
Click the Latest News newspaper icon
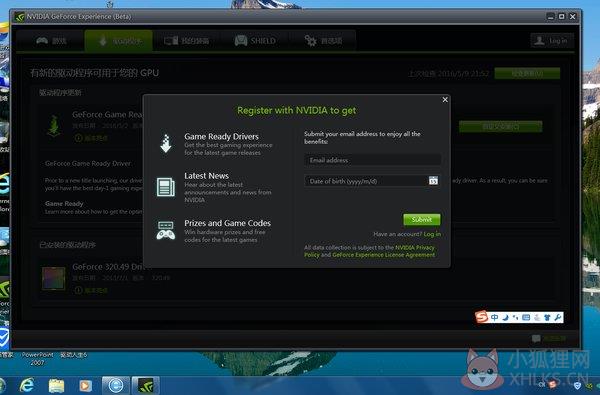(166, 187)
